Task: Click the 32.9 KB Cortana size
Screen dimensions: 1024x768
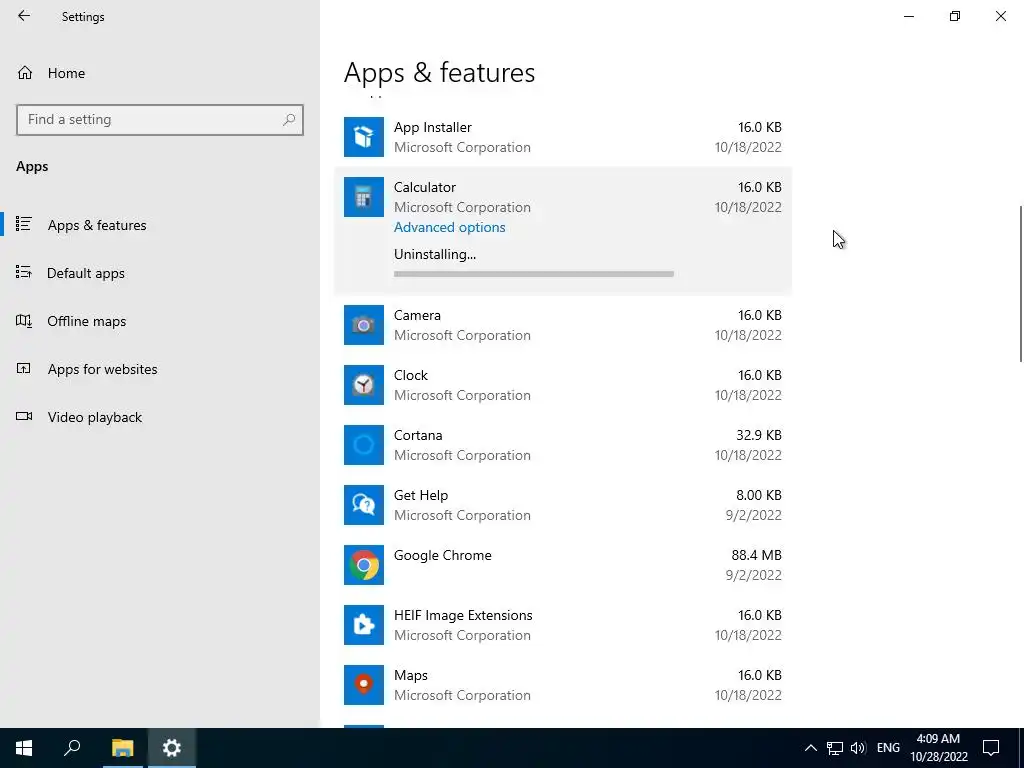Action: [758, 435]
